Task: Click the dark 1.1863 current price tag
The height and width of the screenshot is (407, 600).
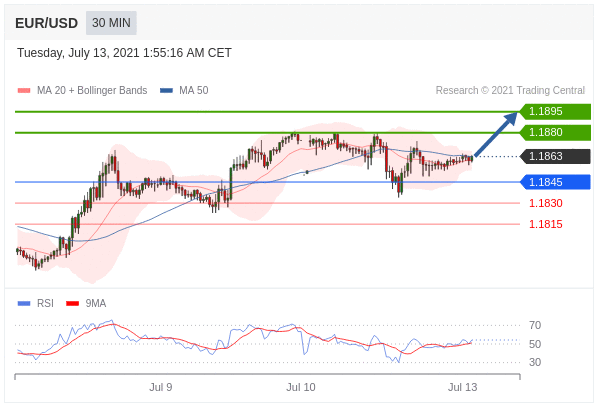Action: [x=555, y=156]
